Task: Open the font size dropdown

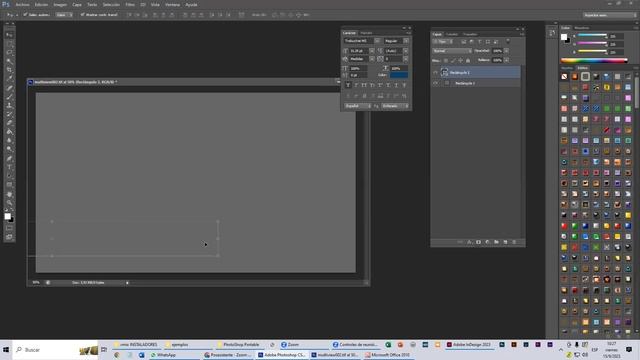Action: [372, 51]
